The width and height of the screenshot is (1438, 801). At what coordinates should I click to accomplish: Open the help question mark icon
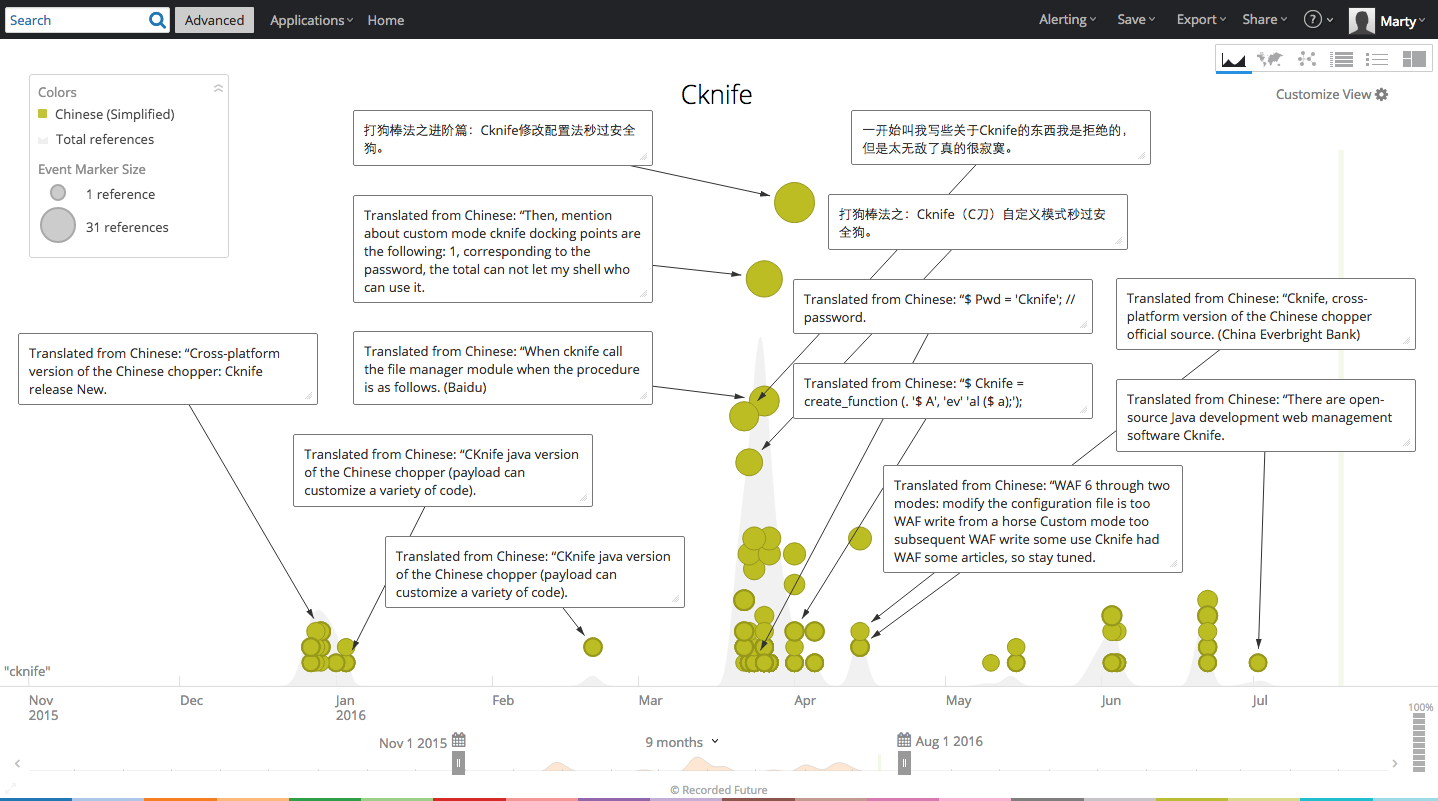click(x=1313, y=20)
